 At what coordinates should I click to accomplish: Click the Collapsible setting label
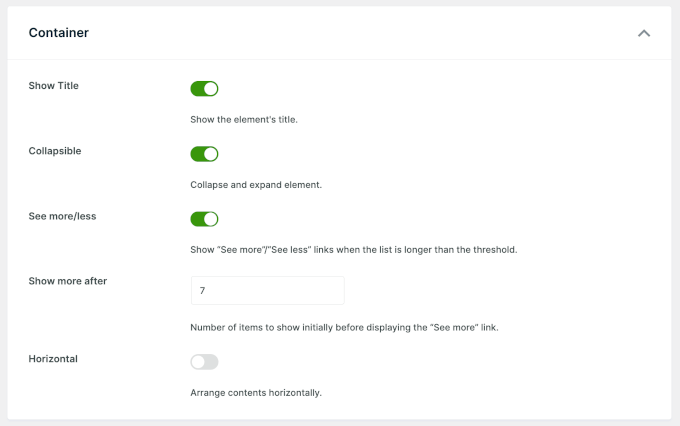point(55,151)
